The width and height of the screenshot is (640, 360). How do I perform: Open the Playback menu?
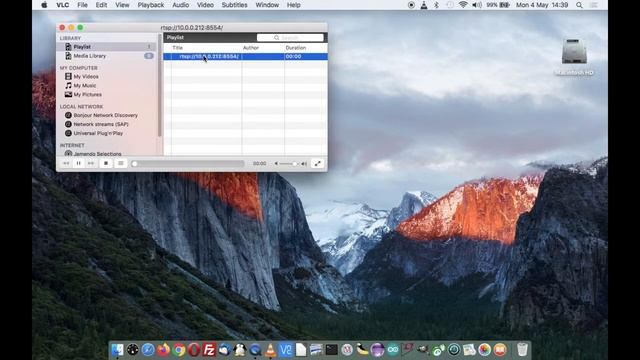(151, 5)
